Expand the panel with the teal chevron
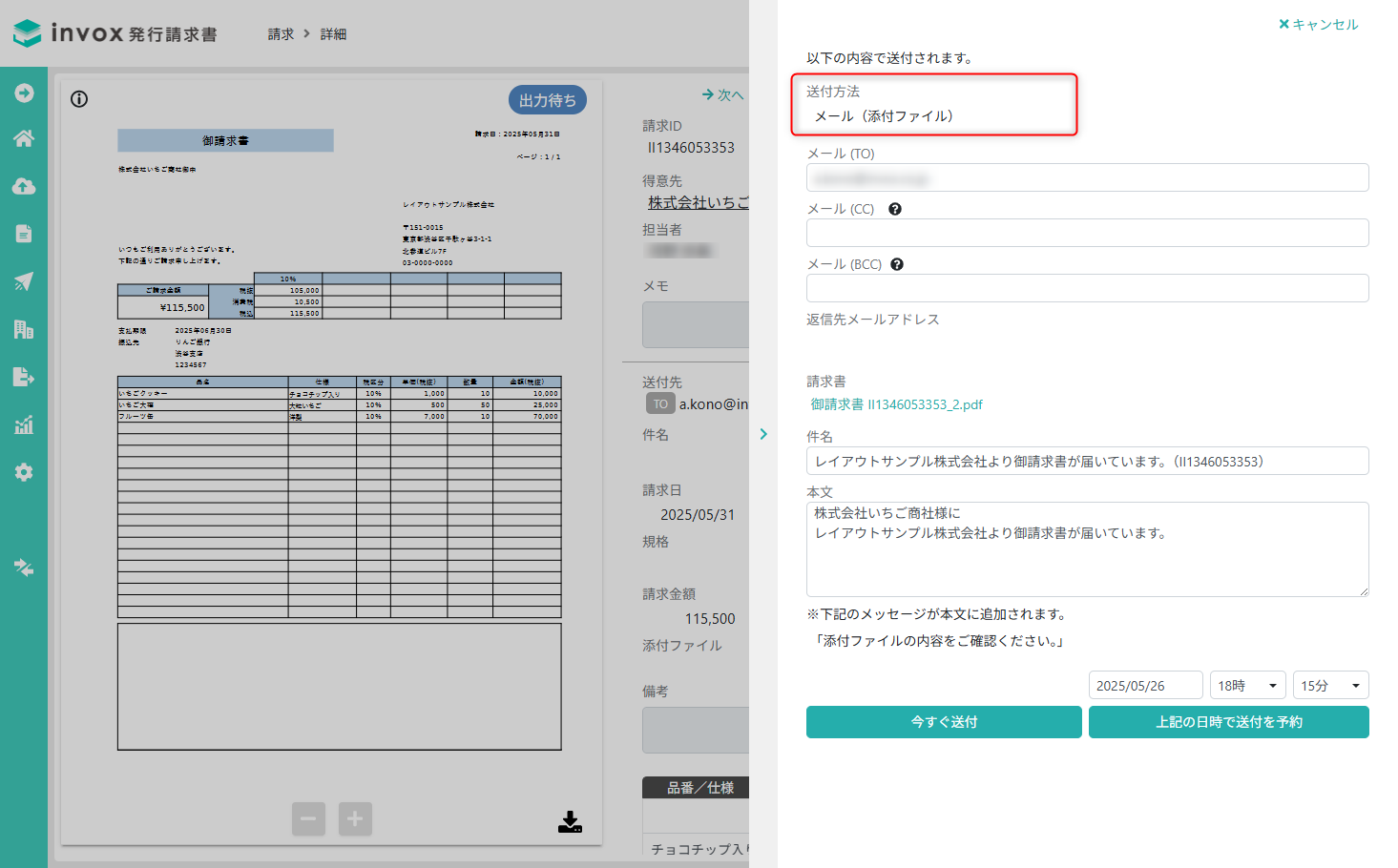This screenshot has width=1398, height=868. pyautogui.click(x=763, y=434)
